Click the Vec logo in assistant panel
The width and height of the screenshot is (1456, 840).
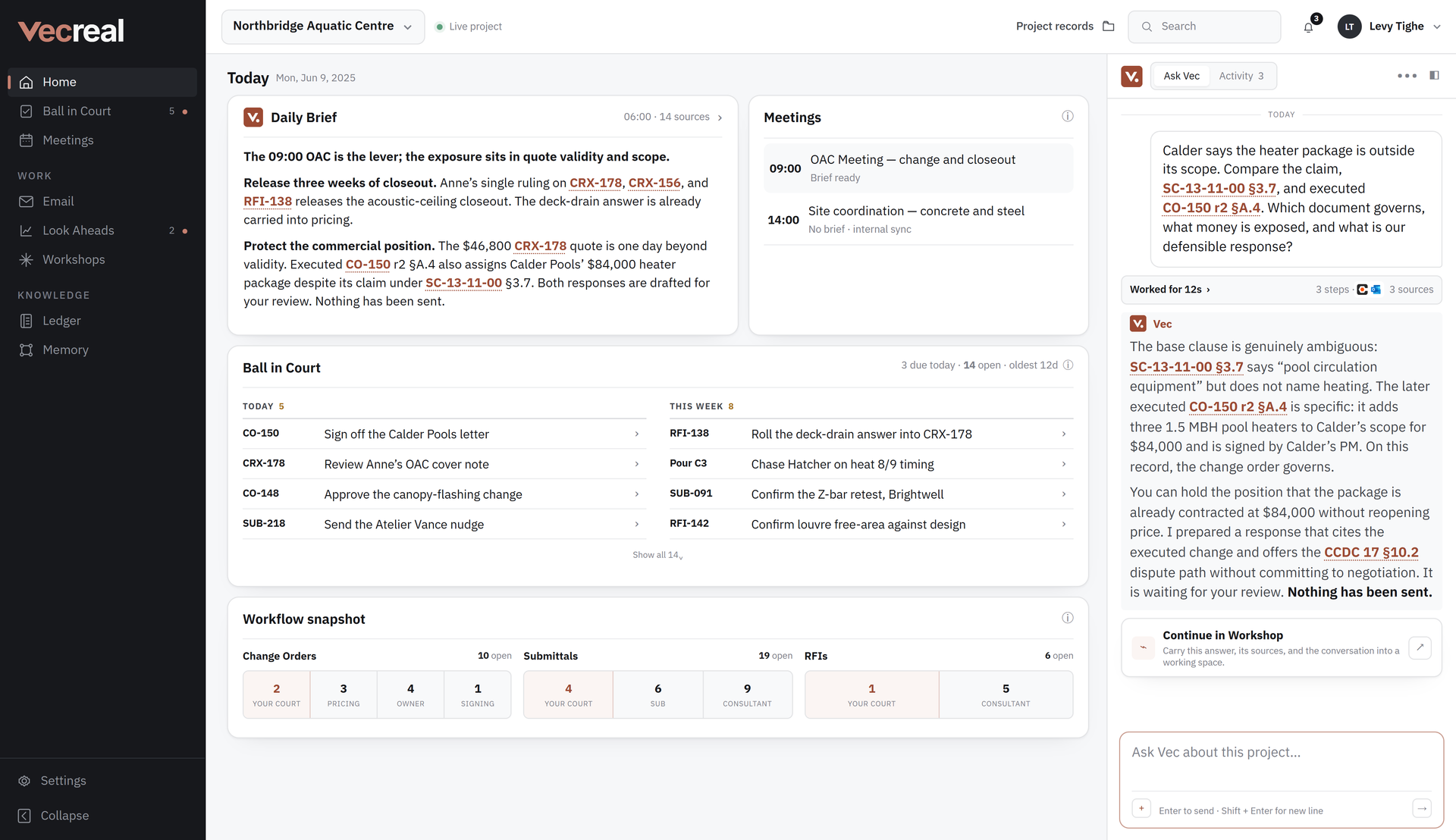point(1131,76)
